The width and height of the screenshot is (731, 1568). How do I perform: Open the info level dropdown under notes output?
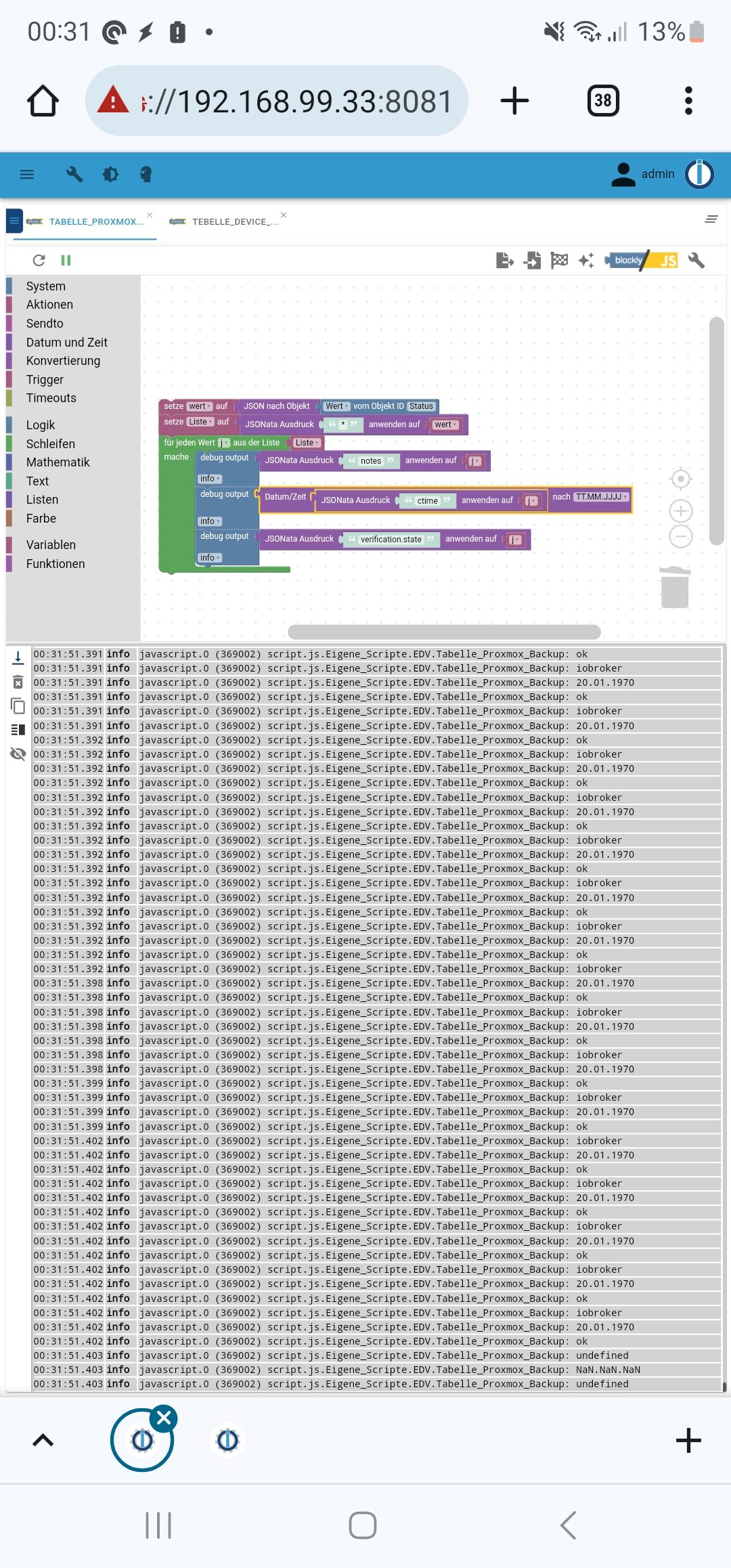click(x=210, y=479)
